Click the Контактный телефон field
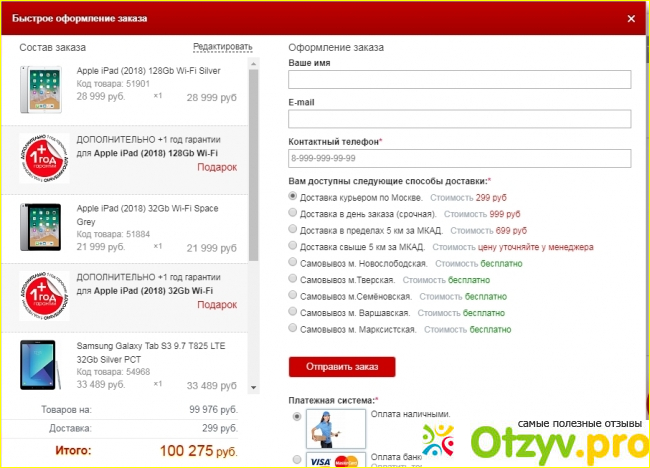 tap(459, 158)
